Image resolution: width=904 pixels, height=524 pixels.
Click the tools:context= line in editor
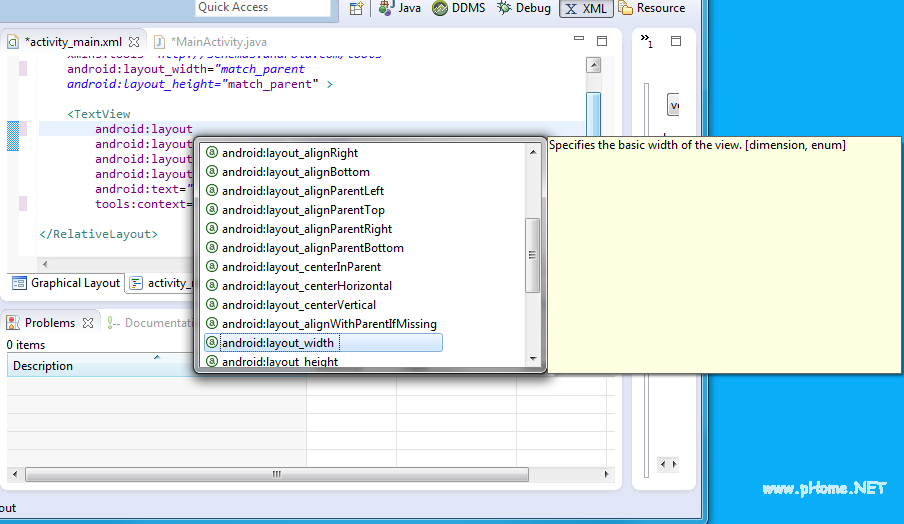(144, 204)
